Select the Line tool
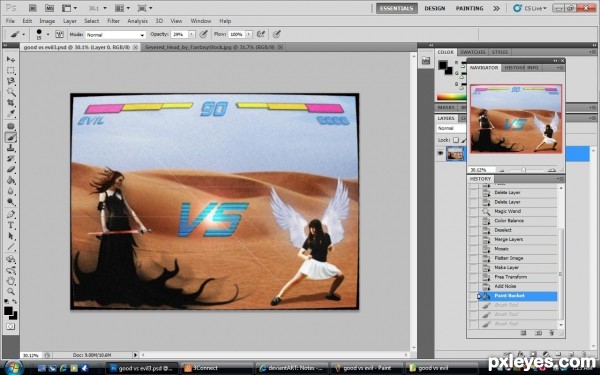600x375 pixels. click(x=10, y=246)
